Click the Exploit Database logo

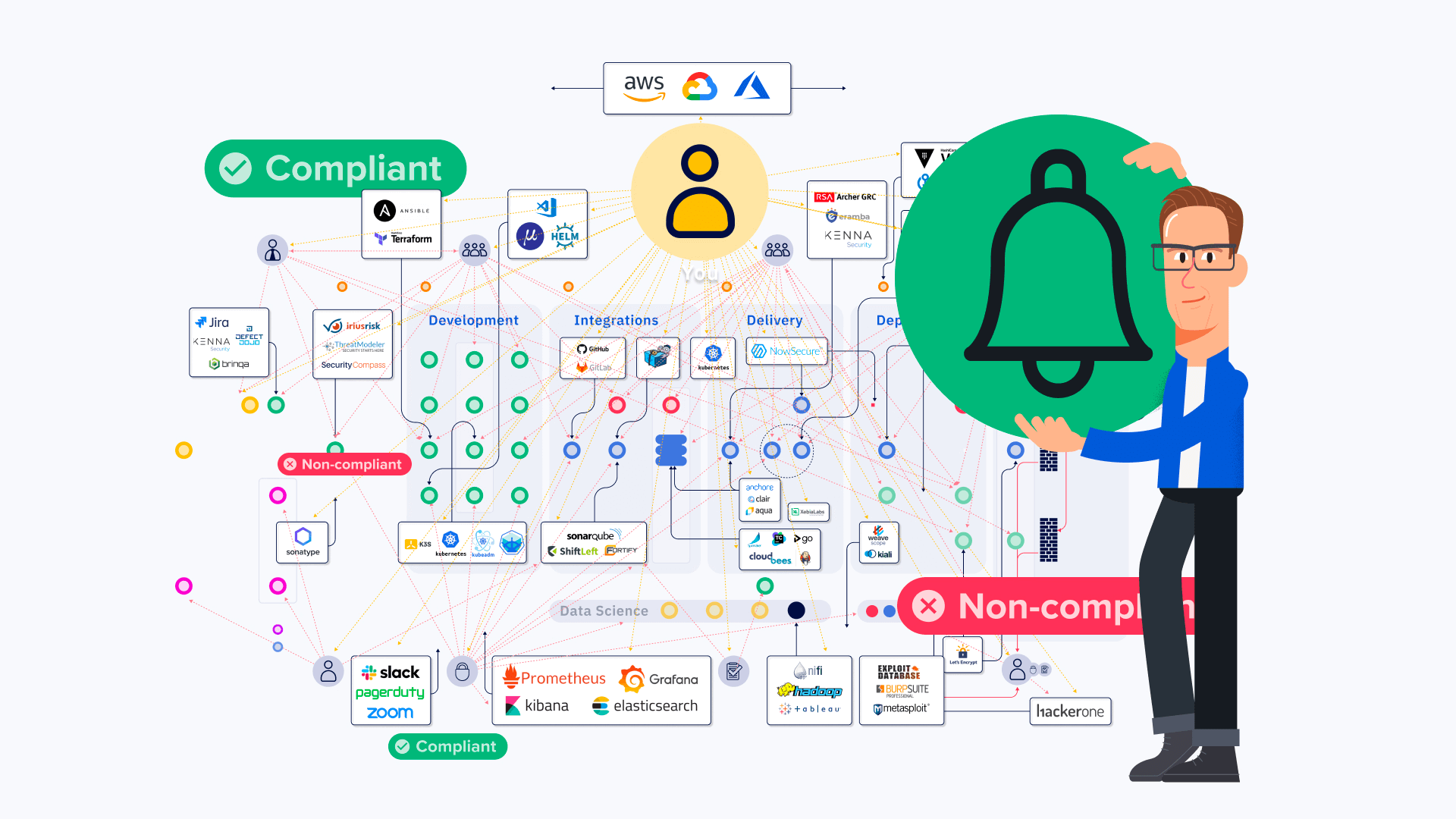coord(899,672)
